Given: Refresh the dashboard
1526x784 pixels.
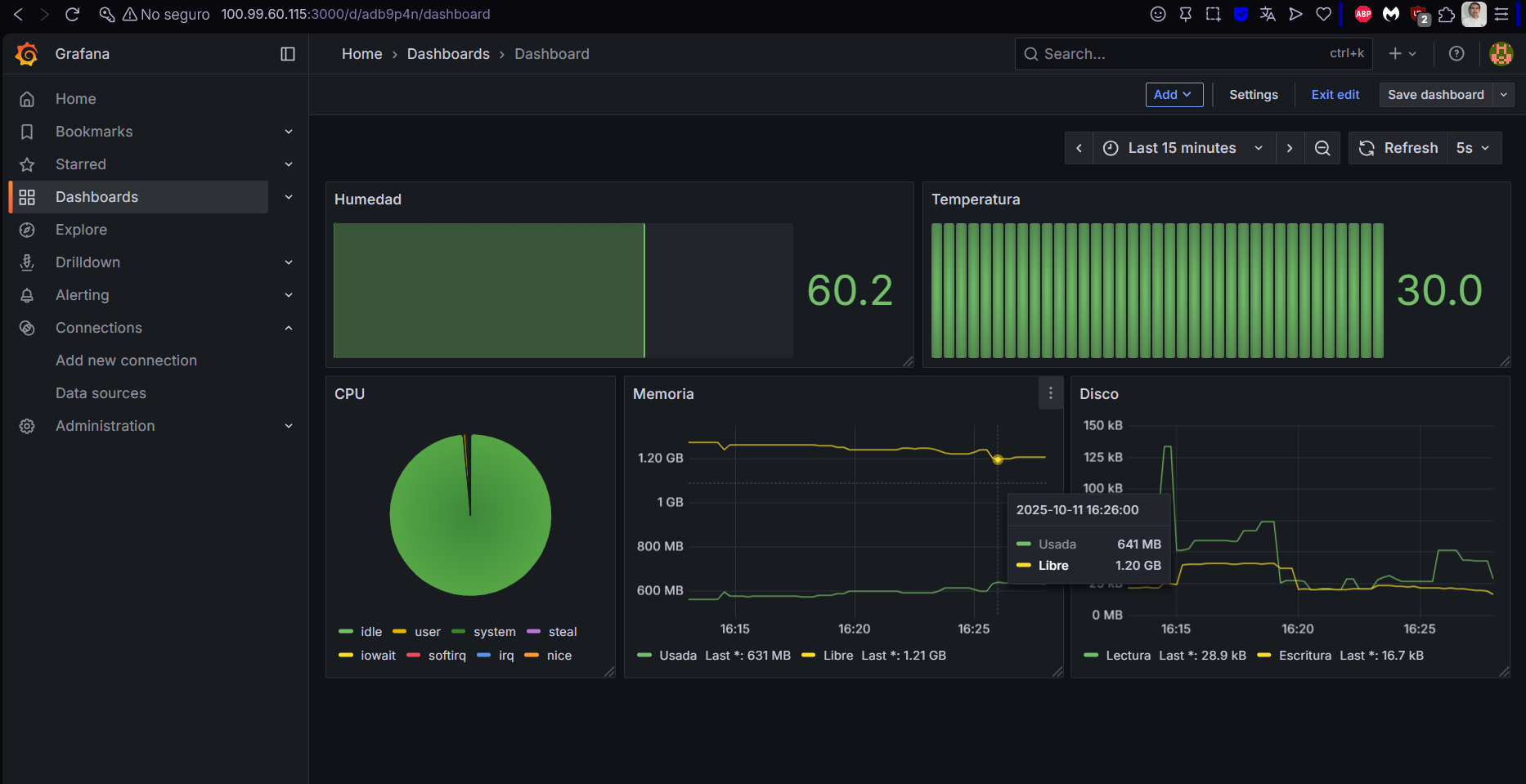Looking at the screenshot, I should point(1398,148).
